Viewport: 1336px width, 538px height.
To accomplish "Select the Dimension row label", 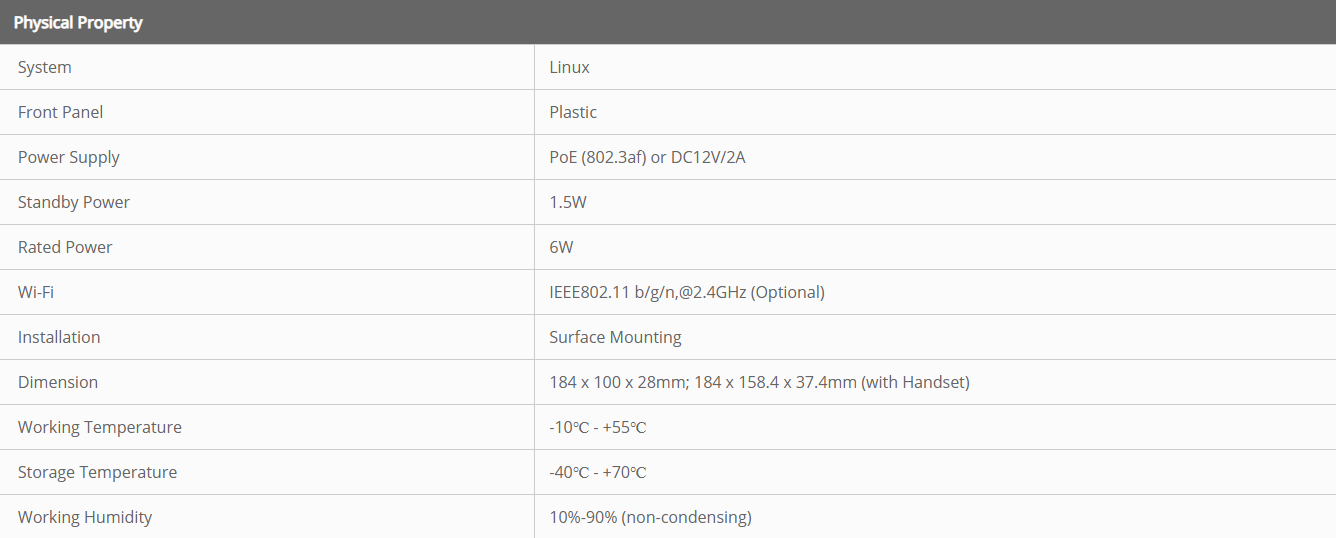I will coord(58,382).
